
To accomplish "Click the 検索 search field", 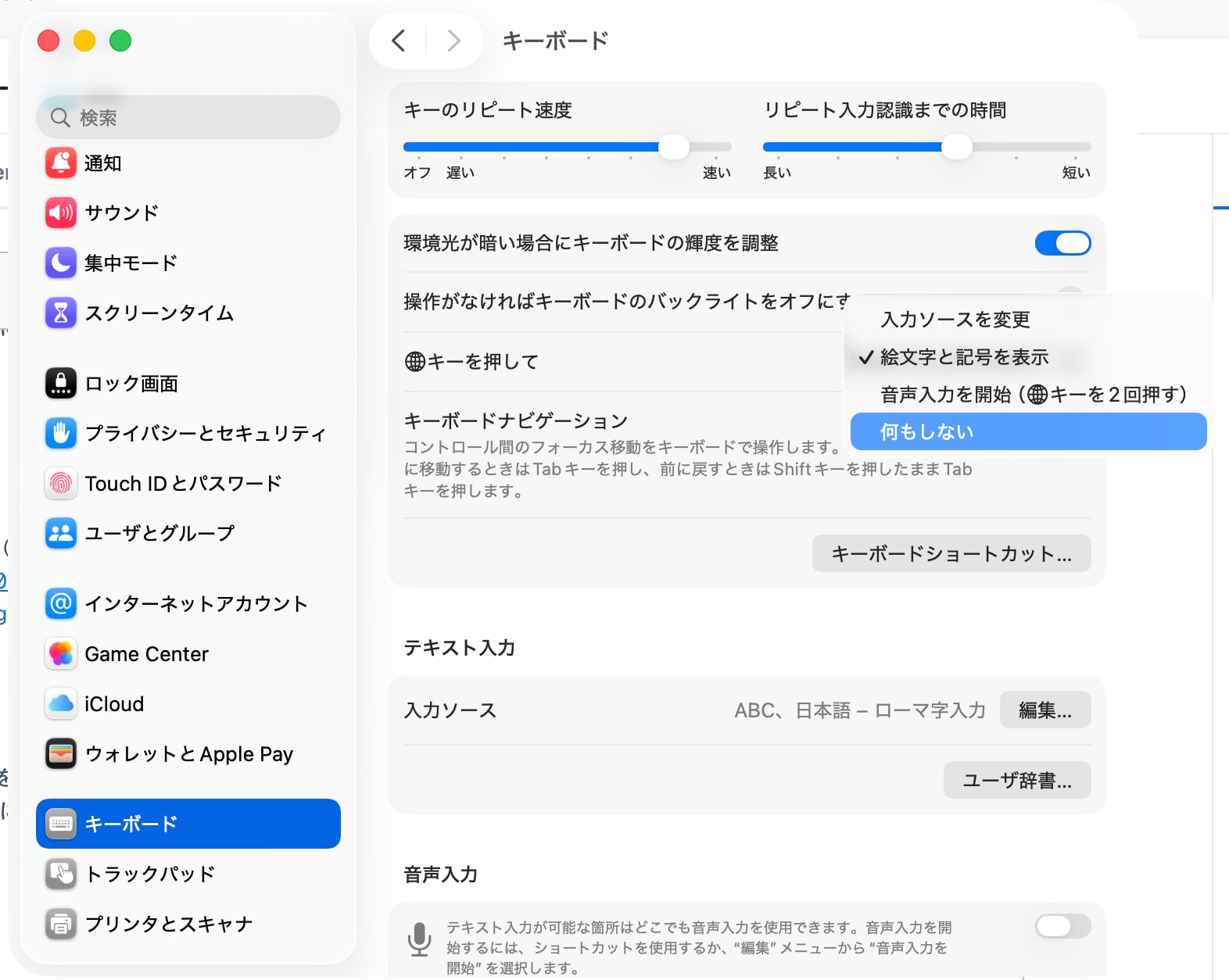I will 188,118.
